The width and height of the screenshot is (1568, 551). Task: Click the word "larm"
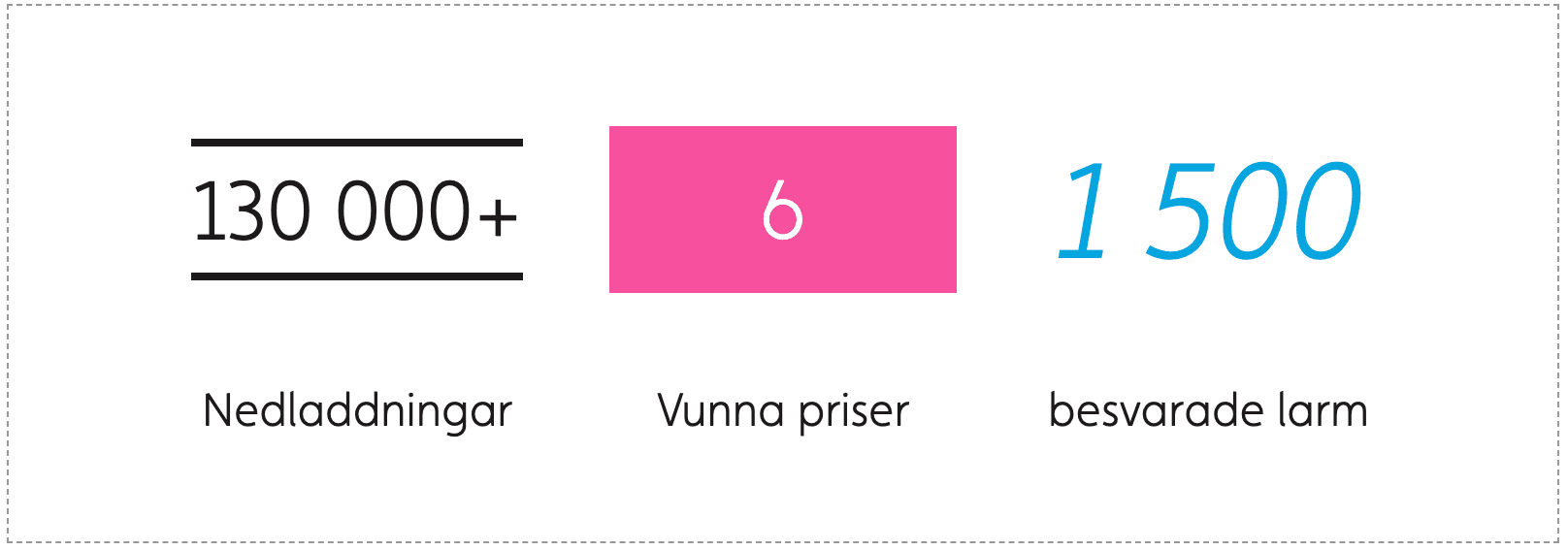(1323, 410)
